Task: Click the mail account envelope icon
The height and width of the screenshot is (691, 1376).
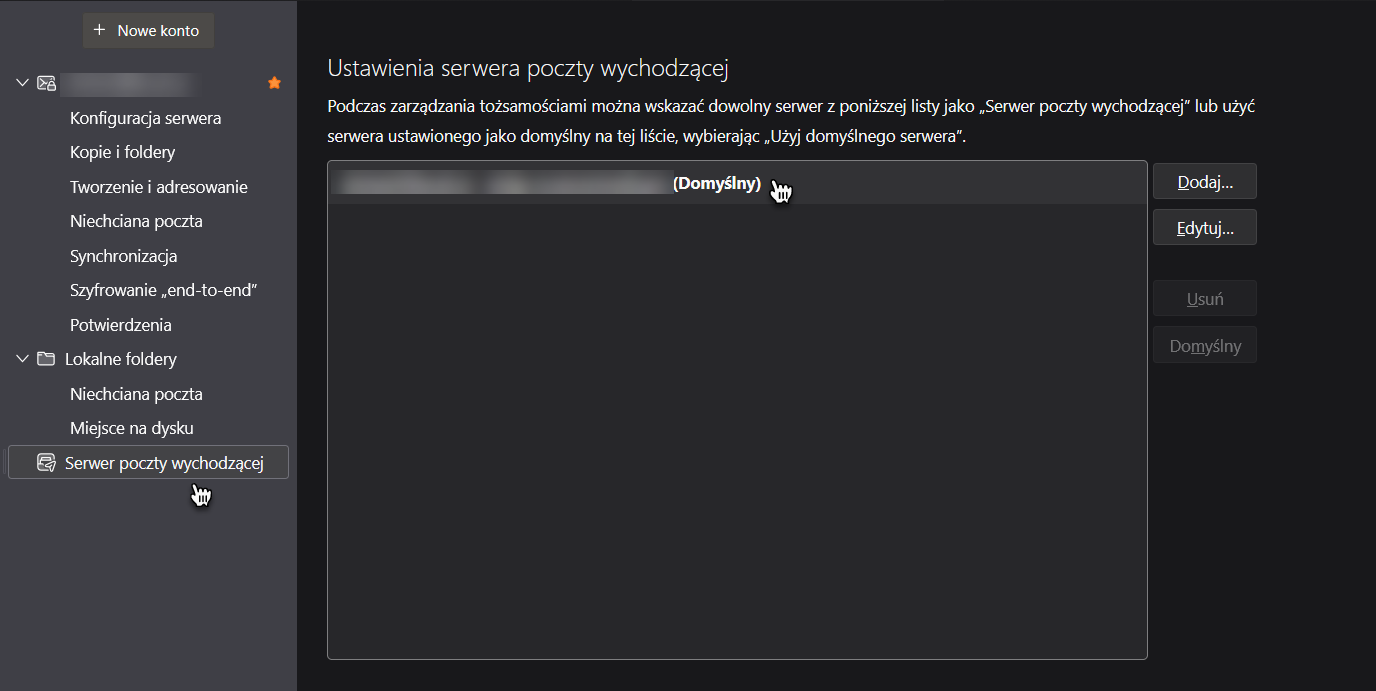Action: pyautogui.click(x=46, y=83)
